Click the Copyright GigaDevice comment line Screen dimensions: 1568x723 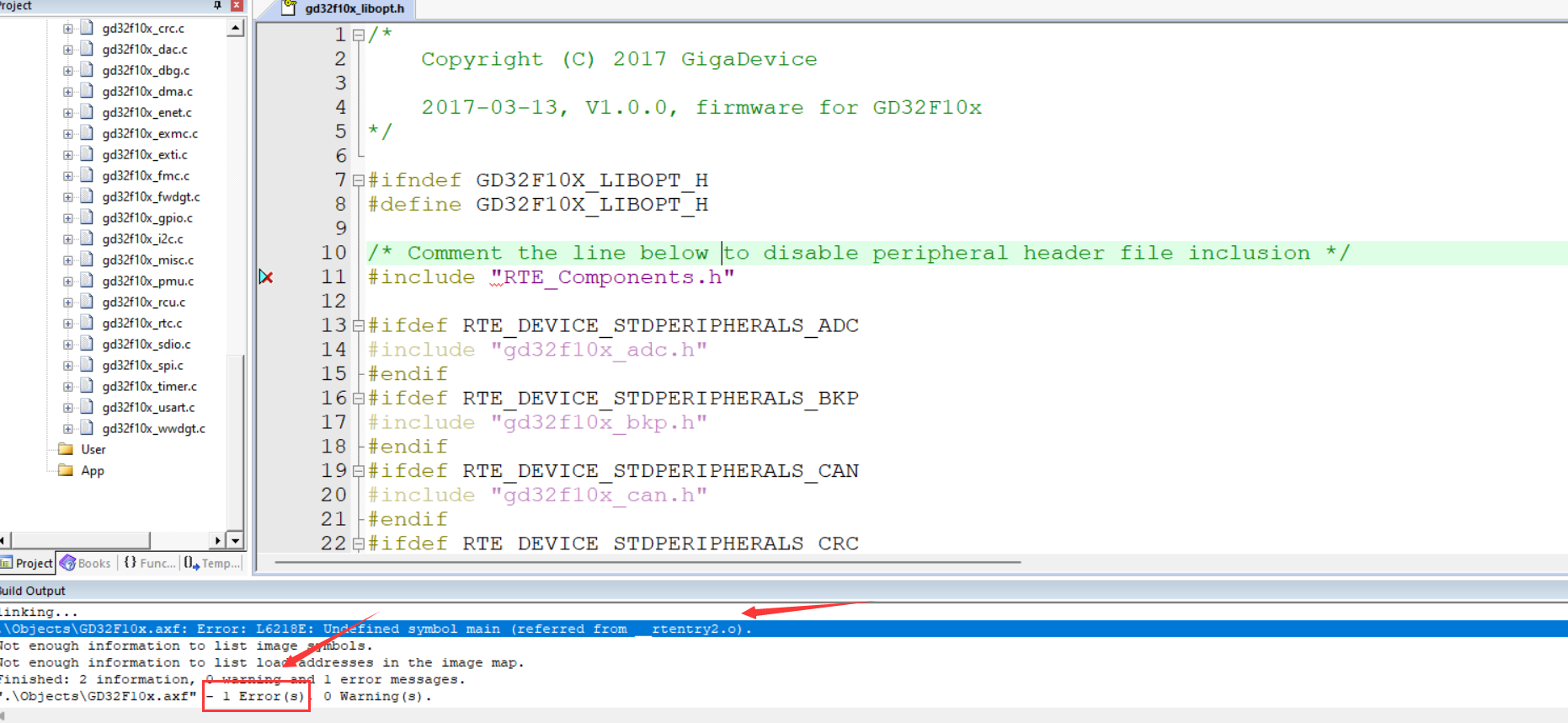click(619, 60)
